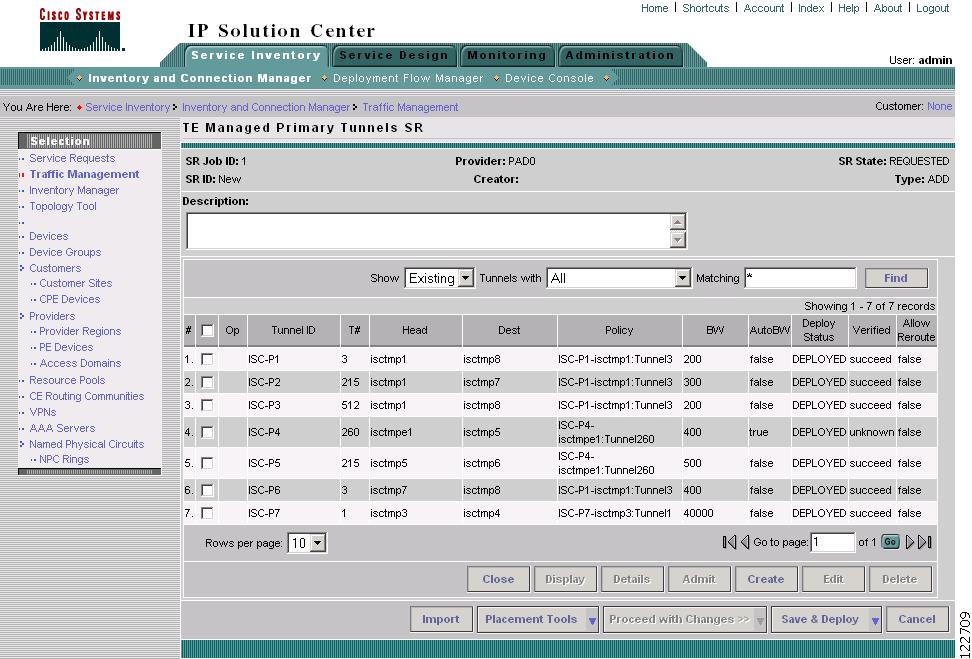Check the ISC-P4 tunnel row

coord(207,432)
